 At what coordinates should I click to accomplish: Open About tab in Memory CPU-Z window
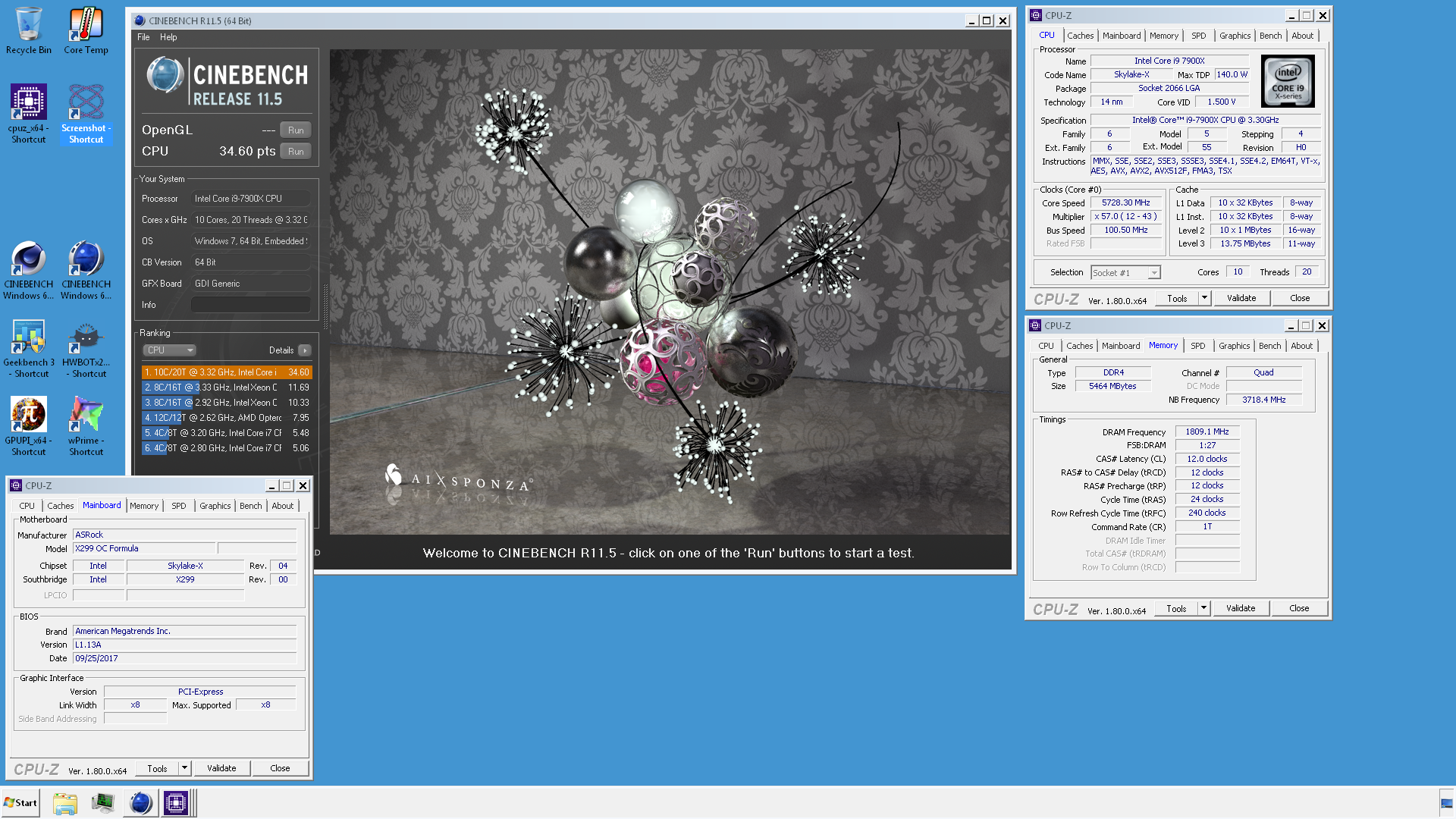point(1301,346)
